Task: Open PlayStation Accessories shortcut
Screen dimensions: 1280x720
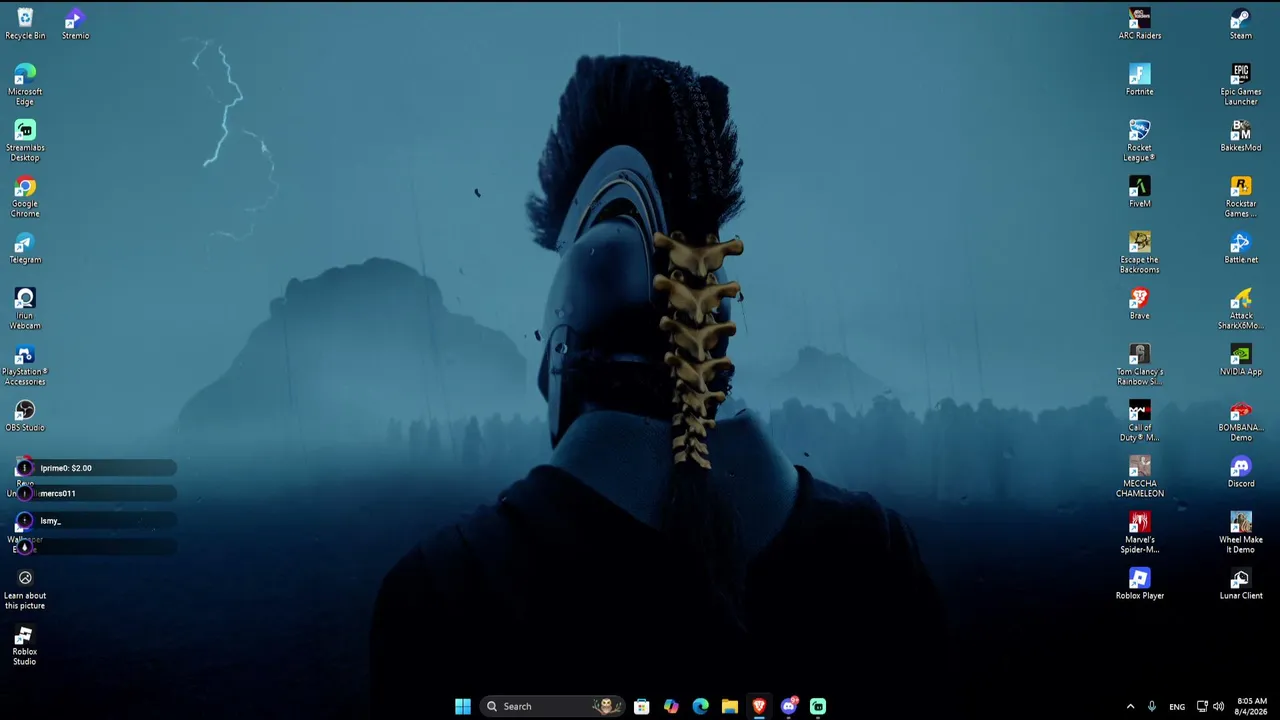Action: [25, 365]
